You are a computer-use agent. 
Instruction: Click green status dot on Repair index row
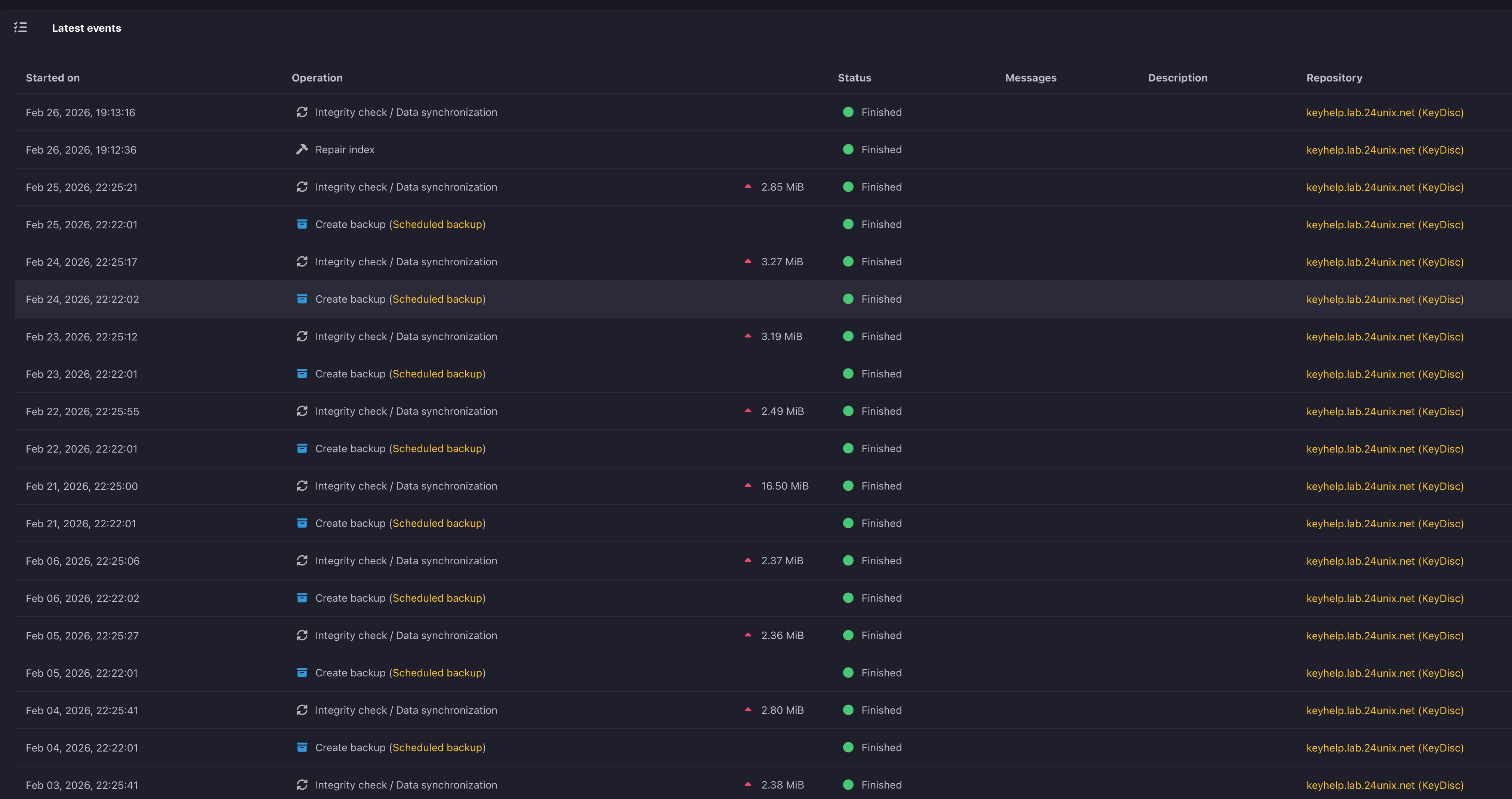848,149
